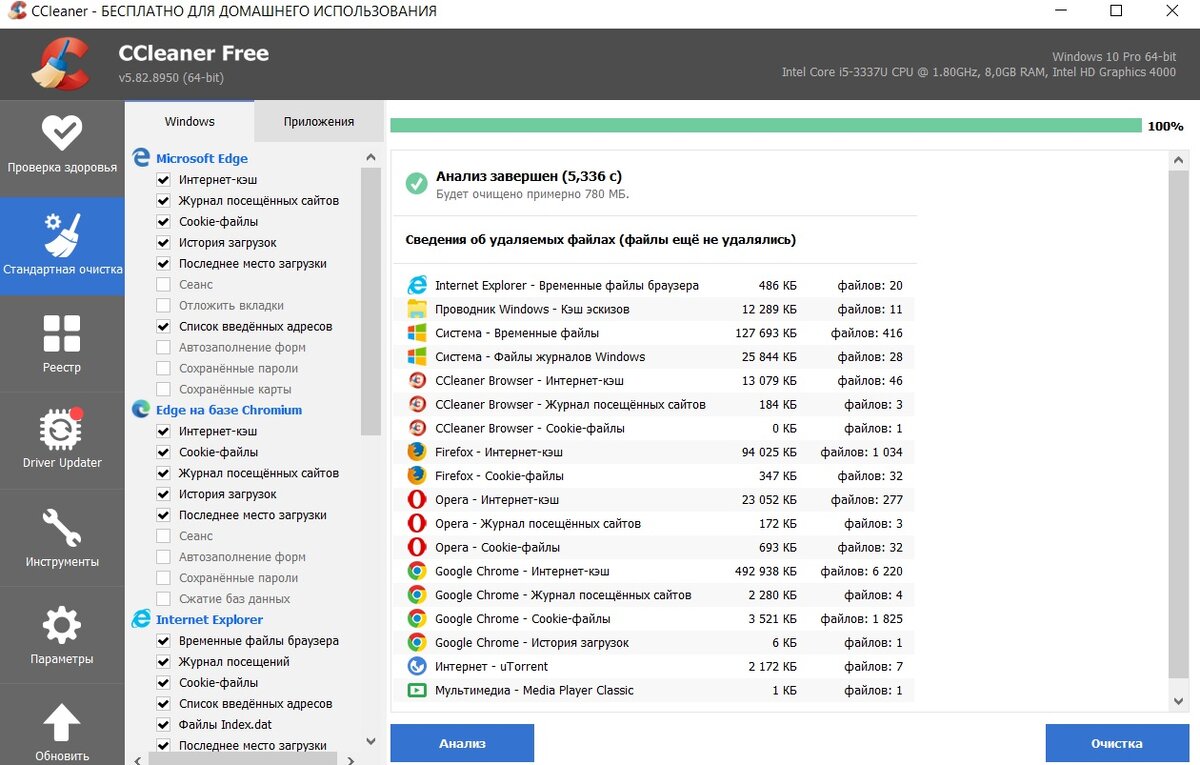This screenshot has width=1200, height=765.
Task: Click Windows icon beside Файлы журналов Windows
Action: pyautogui.click(x=417, y=357)
